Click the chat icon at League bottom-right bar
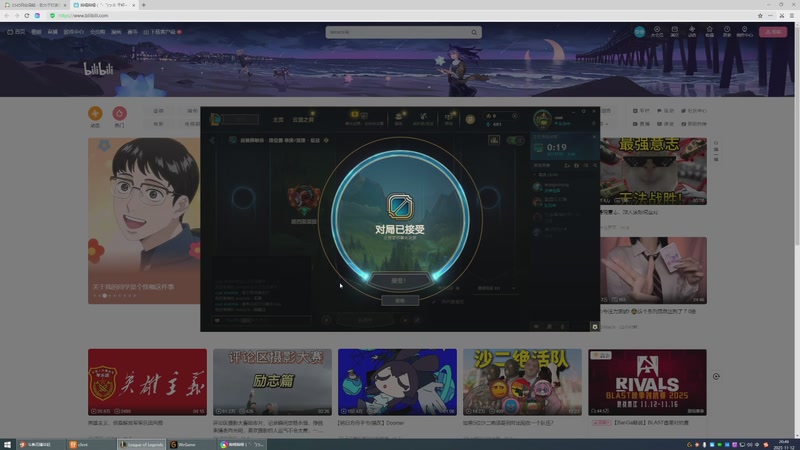This screenshot has width=800, height=450. (x=536, y=326)
